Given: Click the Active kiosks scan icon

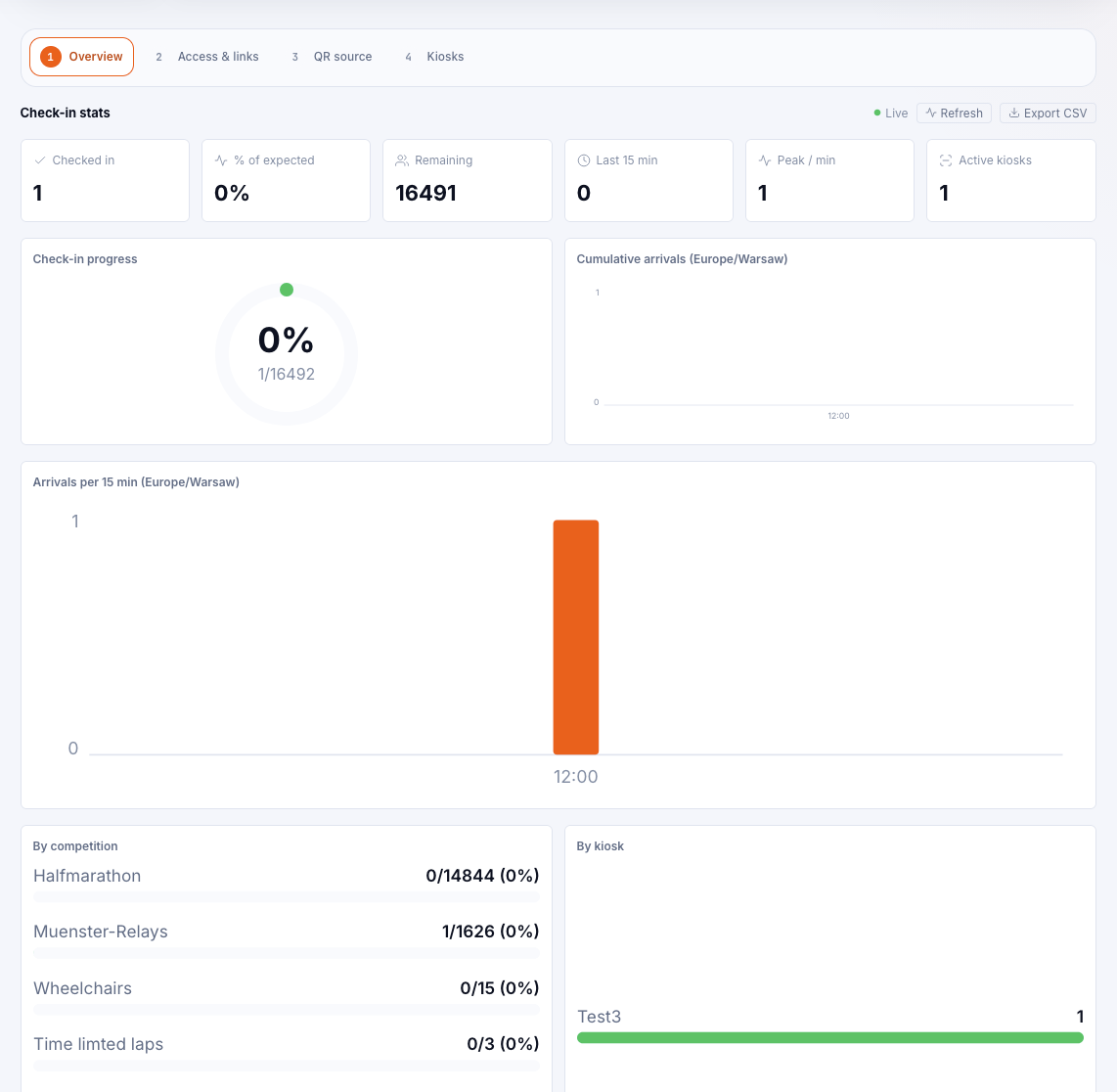Looking at the screenshot, I should pos(945,160).
